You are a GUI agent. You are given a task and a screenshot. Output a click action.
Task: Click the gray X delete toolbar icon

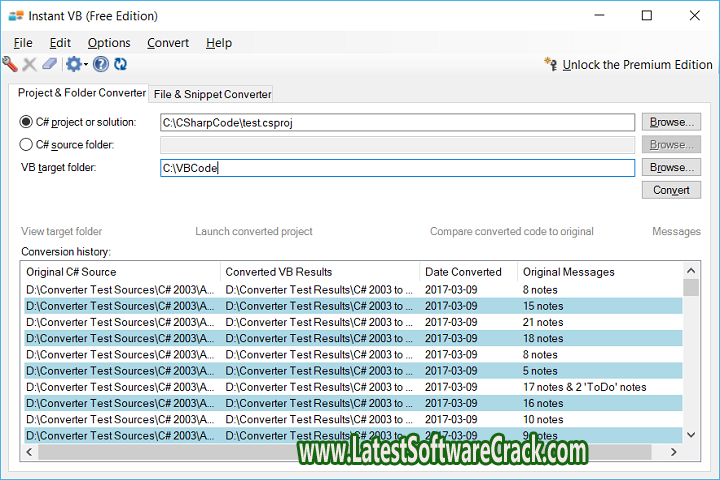[x=30, y=64]
